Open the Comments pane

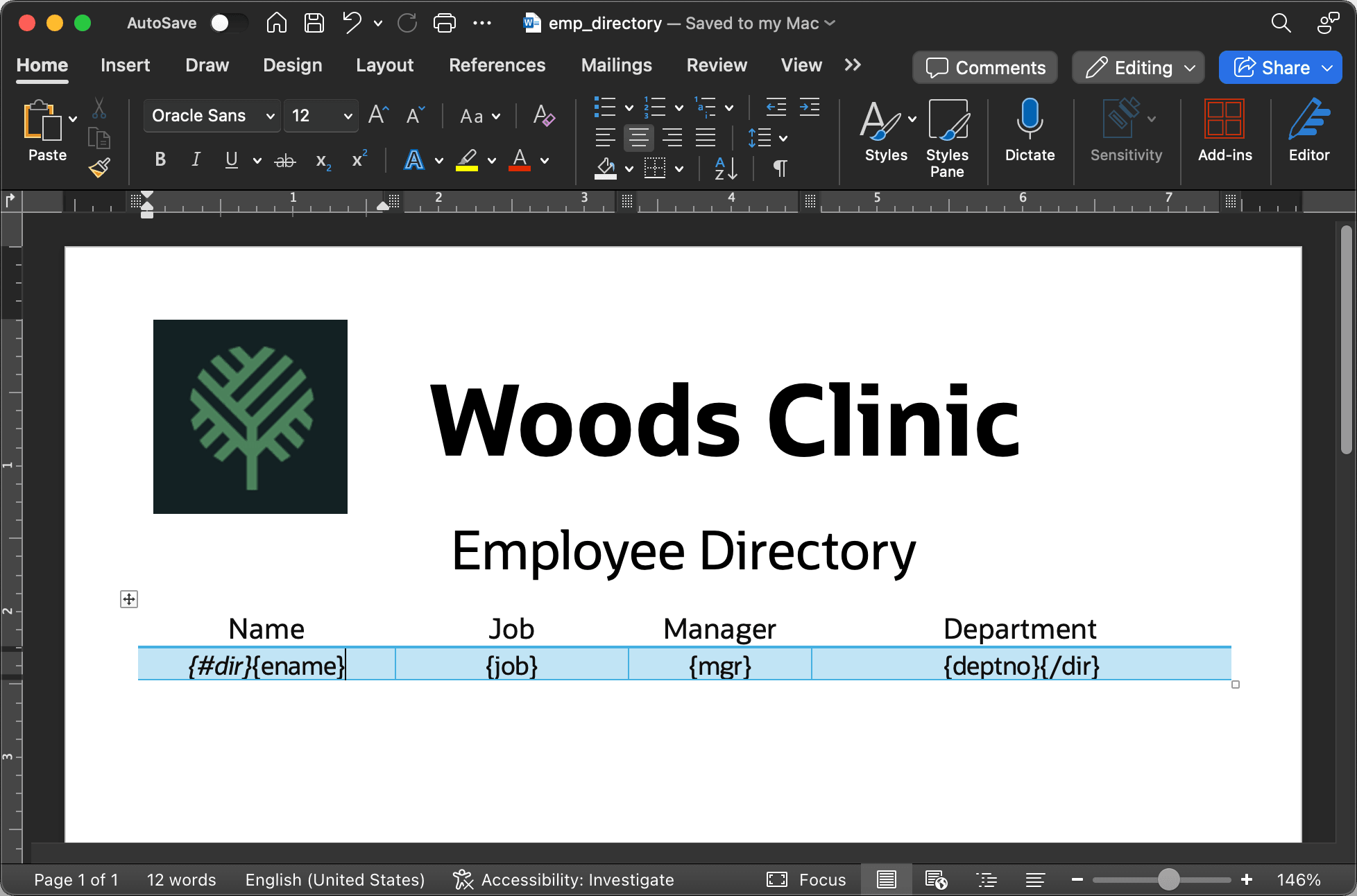(x=985, y=67)
